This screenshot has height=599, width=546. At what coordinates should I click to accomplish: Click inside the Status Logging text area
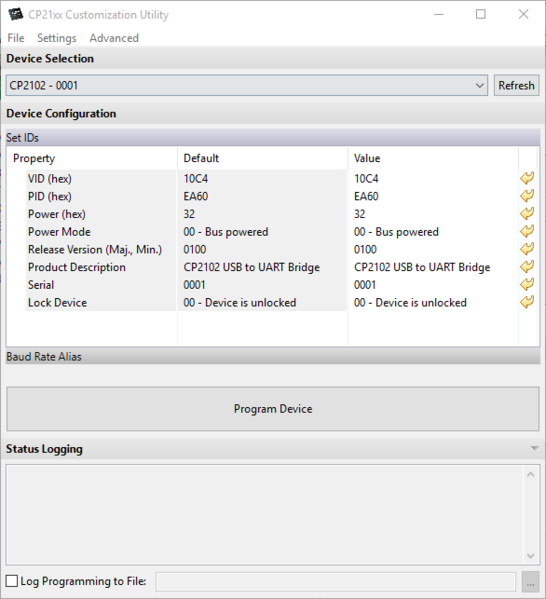[x=265, y=515]
